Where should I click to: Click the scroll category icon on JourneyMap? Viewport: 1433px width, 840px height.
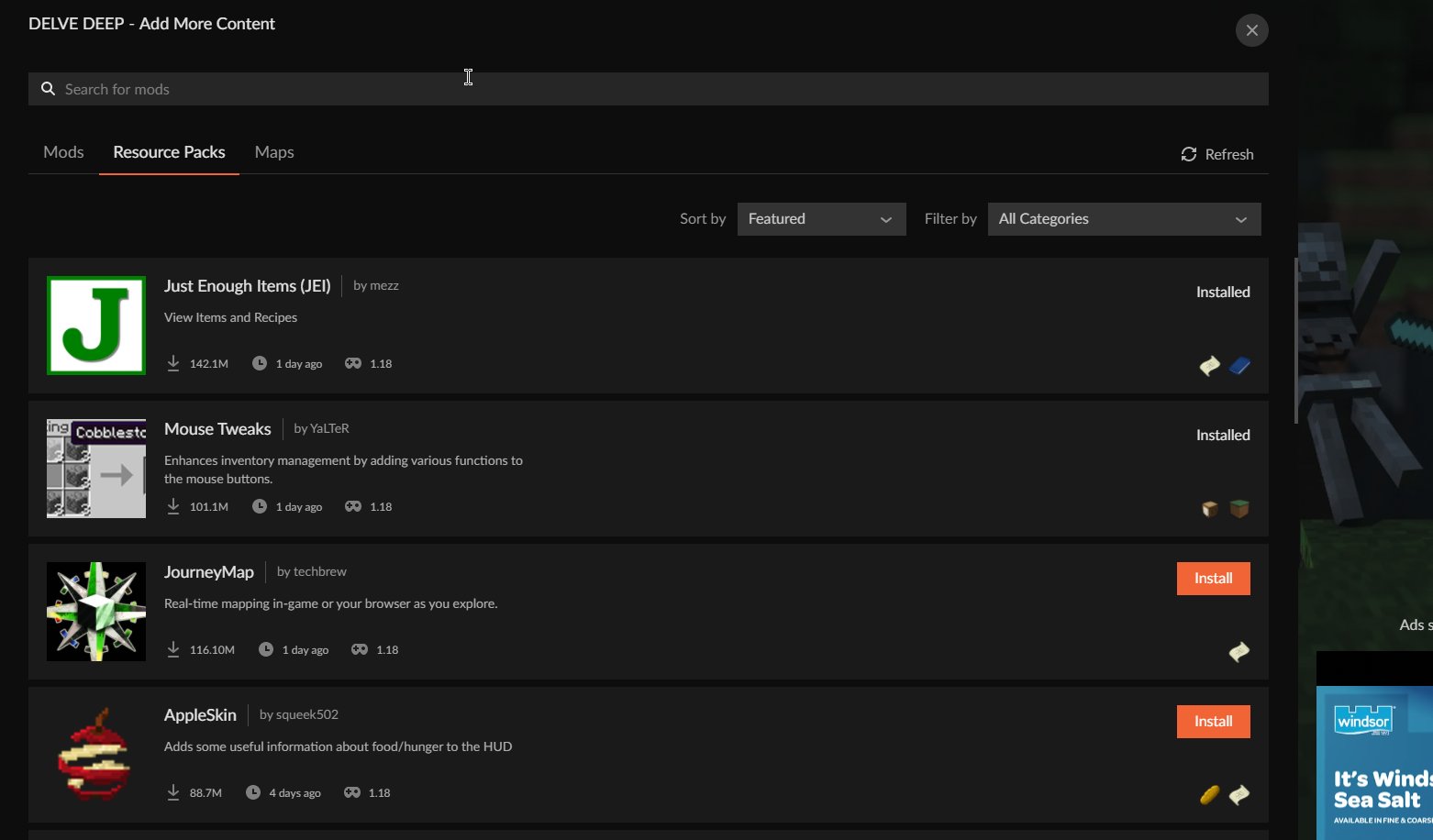click(x=1239, y=652)
